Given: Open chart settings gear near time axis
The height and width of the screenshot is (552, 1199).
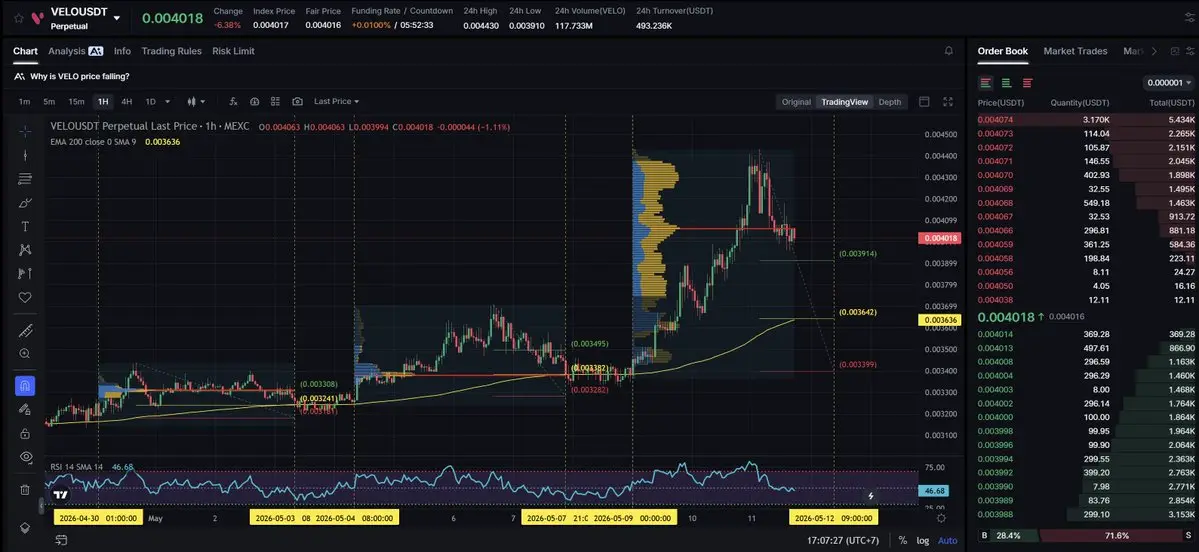Looking at the screenshot, I should click(x=941, y=518).
